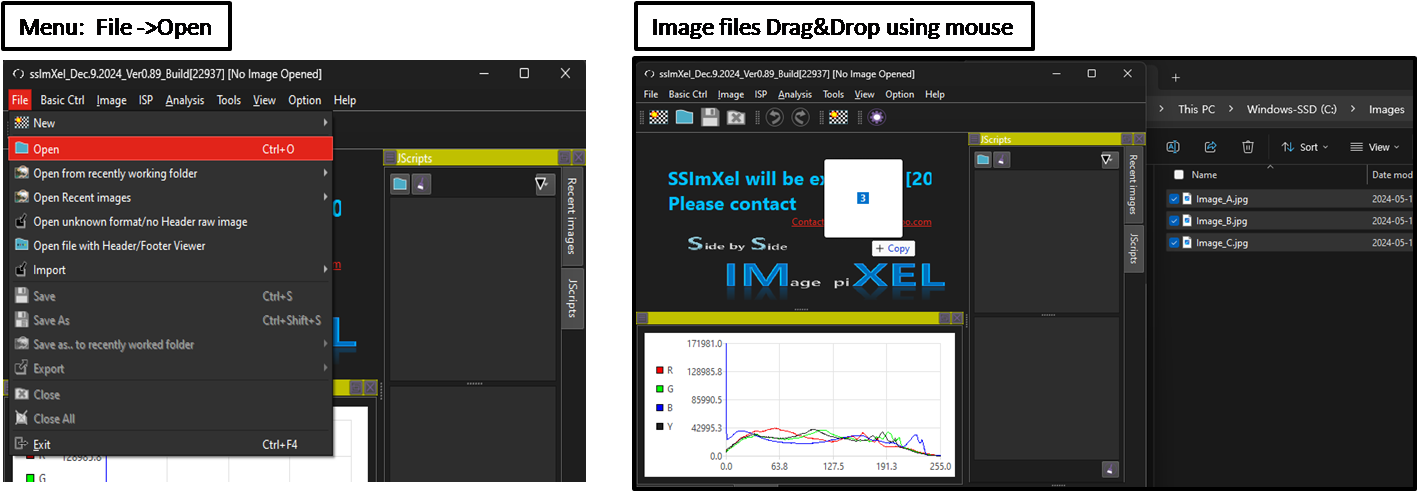Screen dimensions: 1418x492
Task: Click broom icon at bottom of lower JScripts pane
Action: tap(1109, 469)
